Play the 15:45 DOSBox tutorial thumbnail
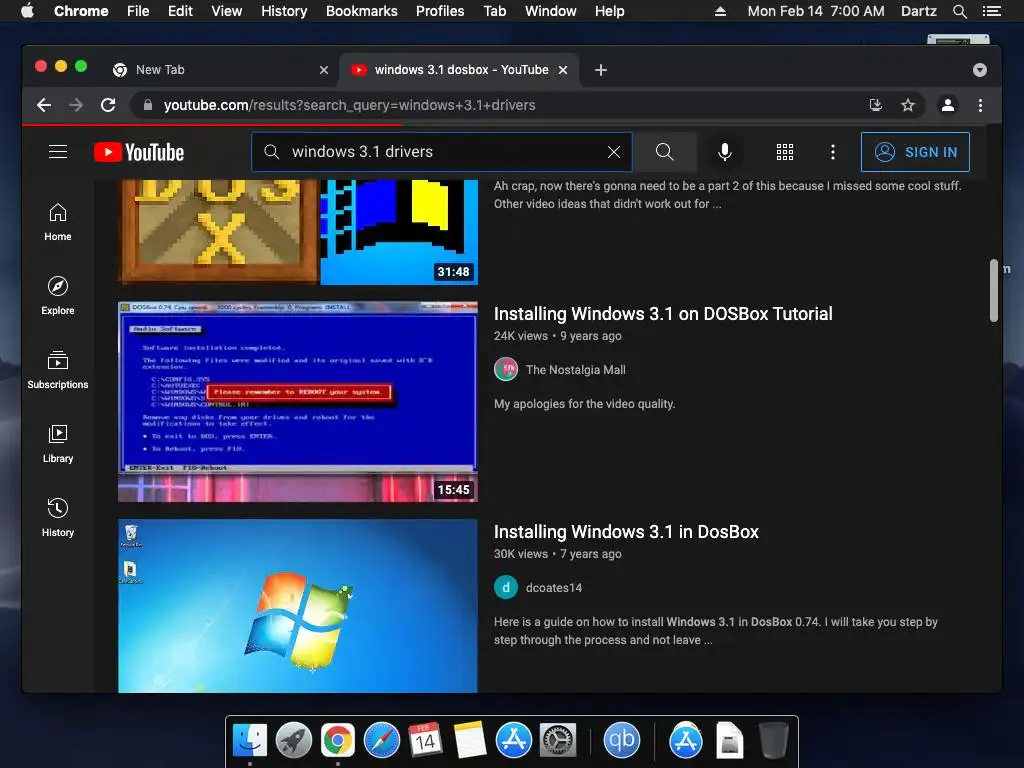This screenshot has height=768, width=1024. [298, 402]
